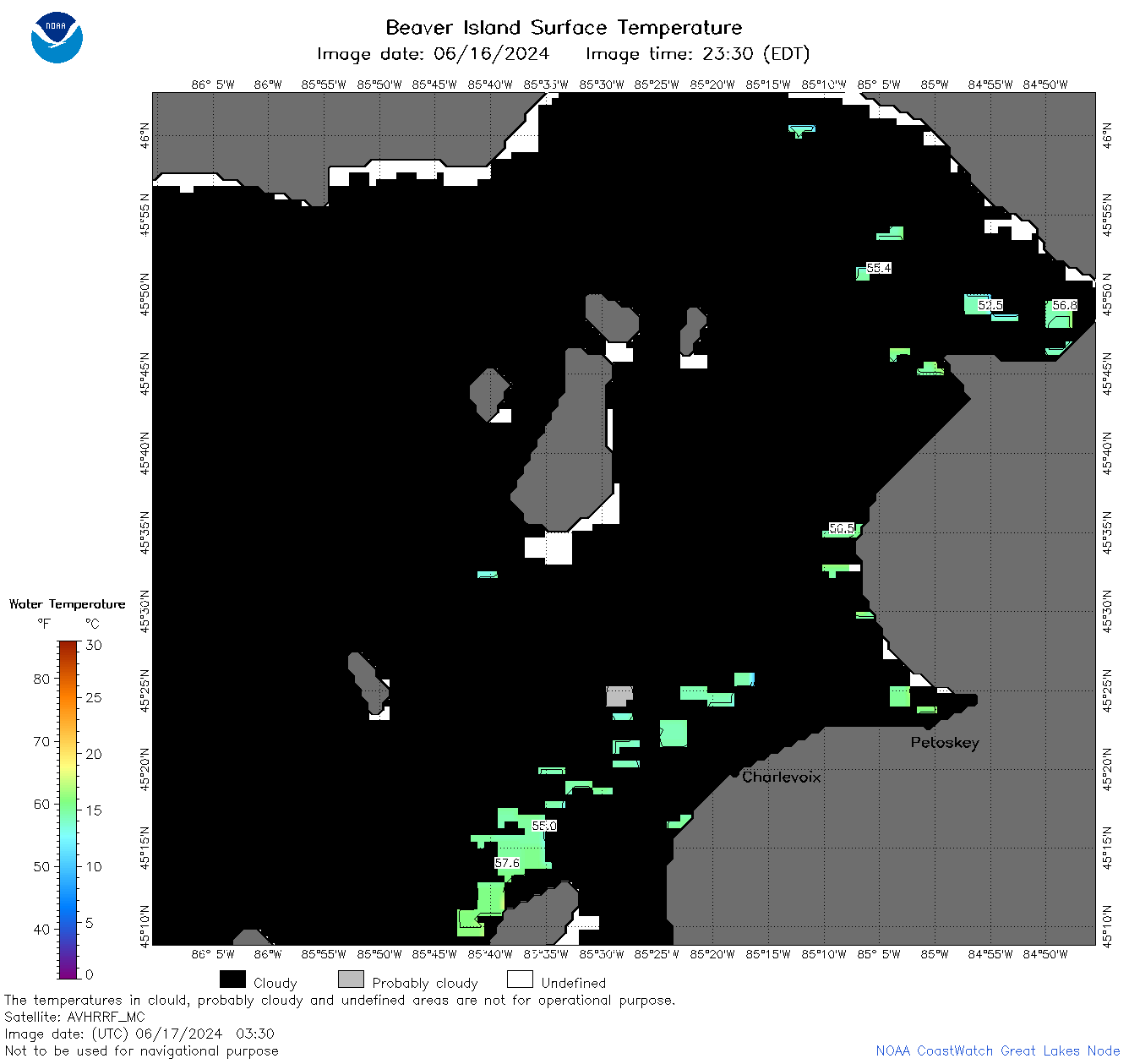Click the top axis 86°W longitude label
1129x1064 pixels.
268,85
